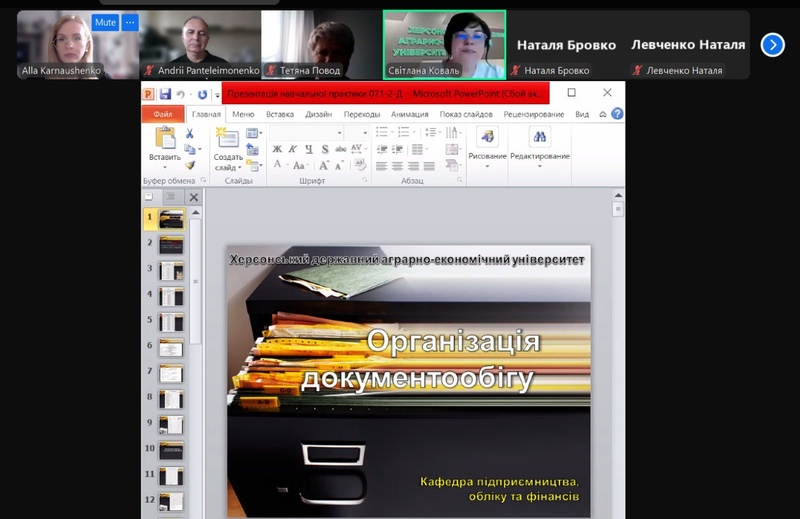800x519 pixels.
Task: Switch to the Переходы tab
Action: (x=362, y=114)
